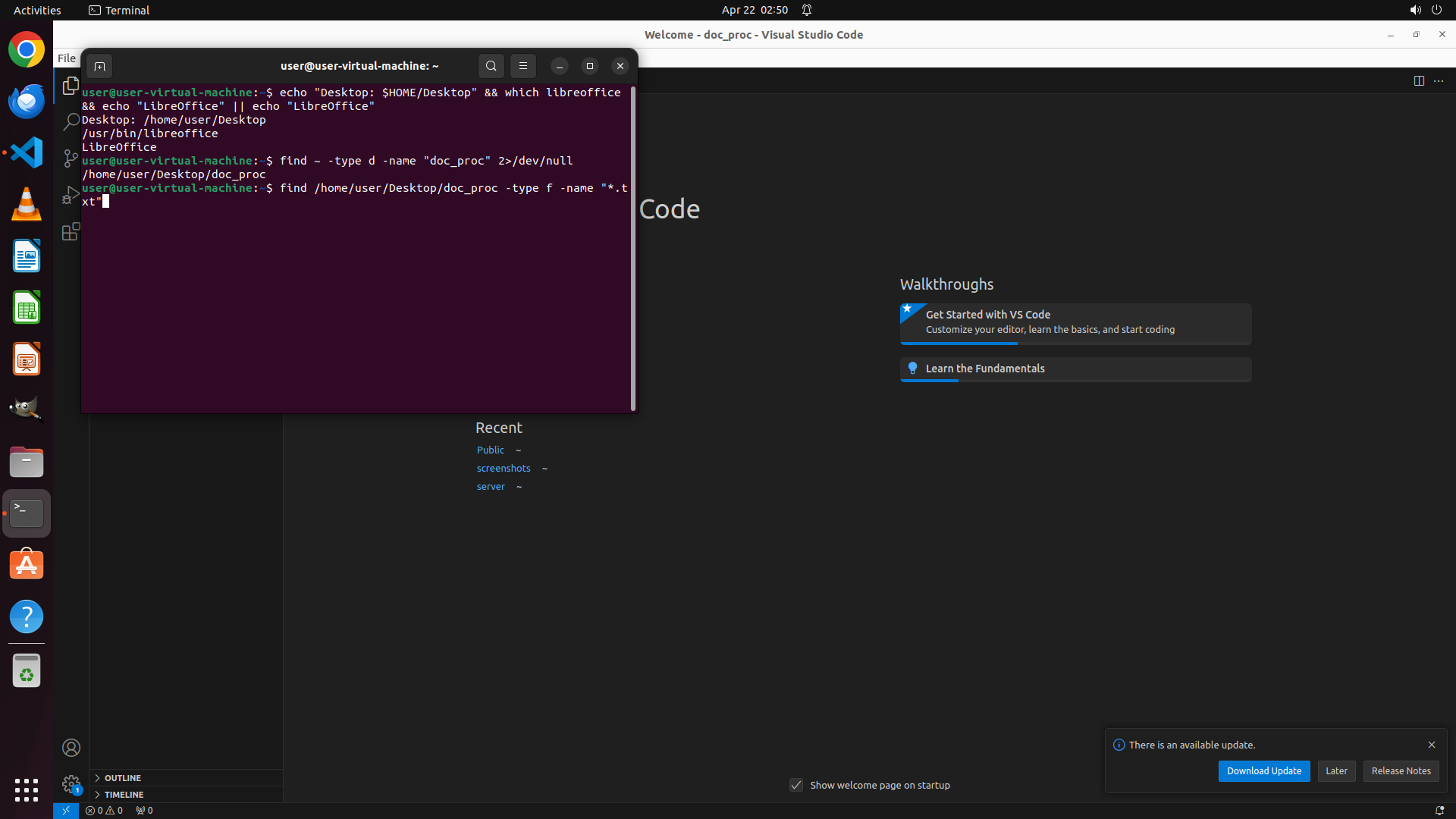Click the split editor layout icon

tap(1418, 80)
